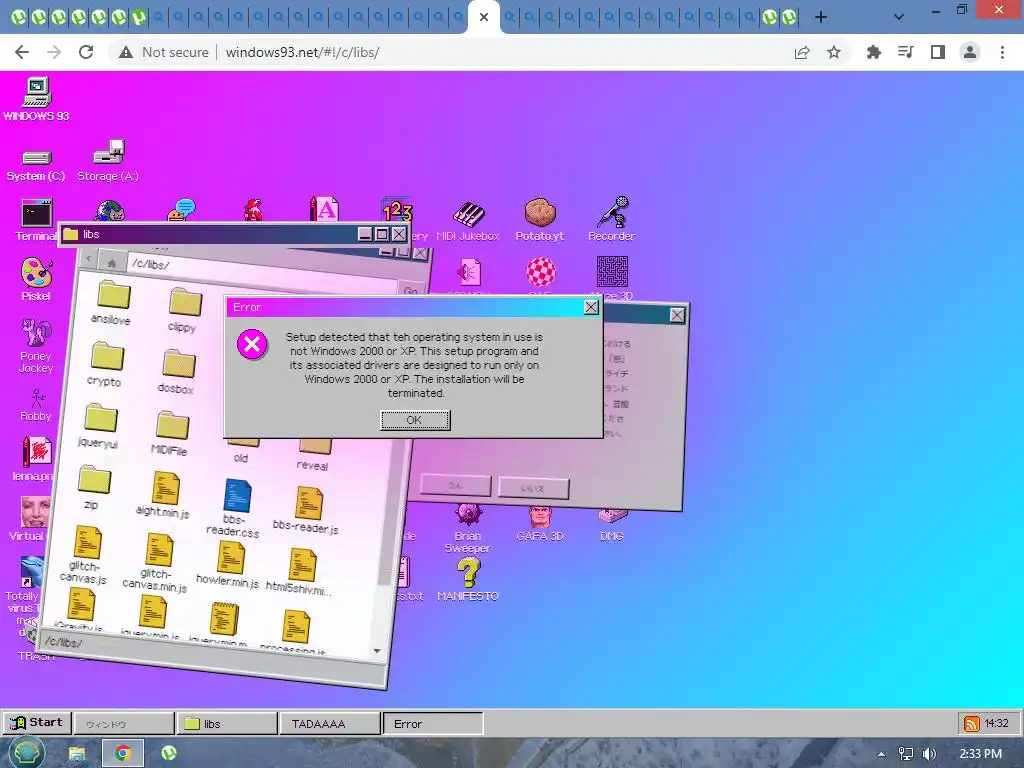Click home button in libs explorer
This screenshot has height=768, width=1024.
pos(112,263)
